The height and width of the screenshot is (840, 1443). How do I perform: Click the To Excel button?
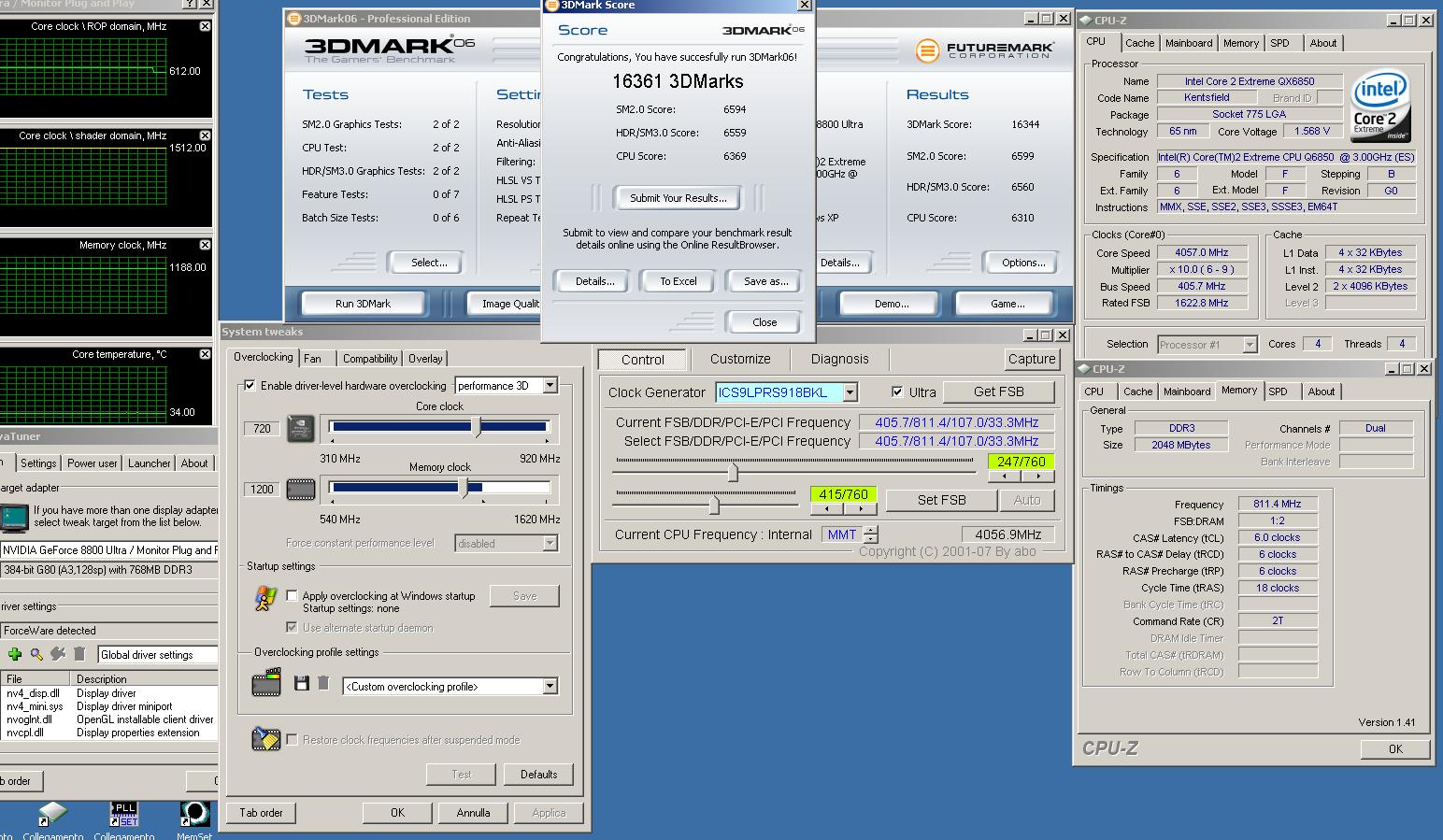(679, 281)
